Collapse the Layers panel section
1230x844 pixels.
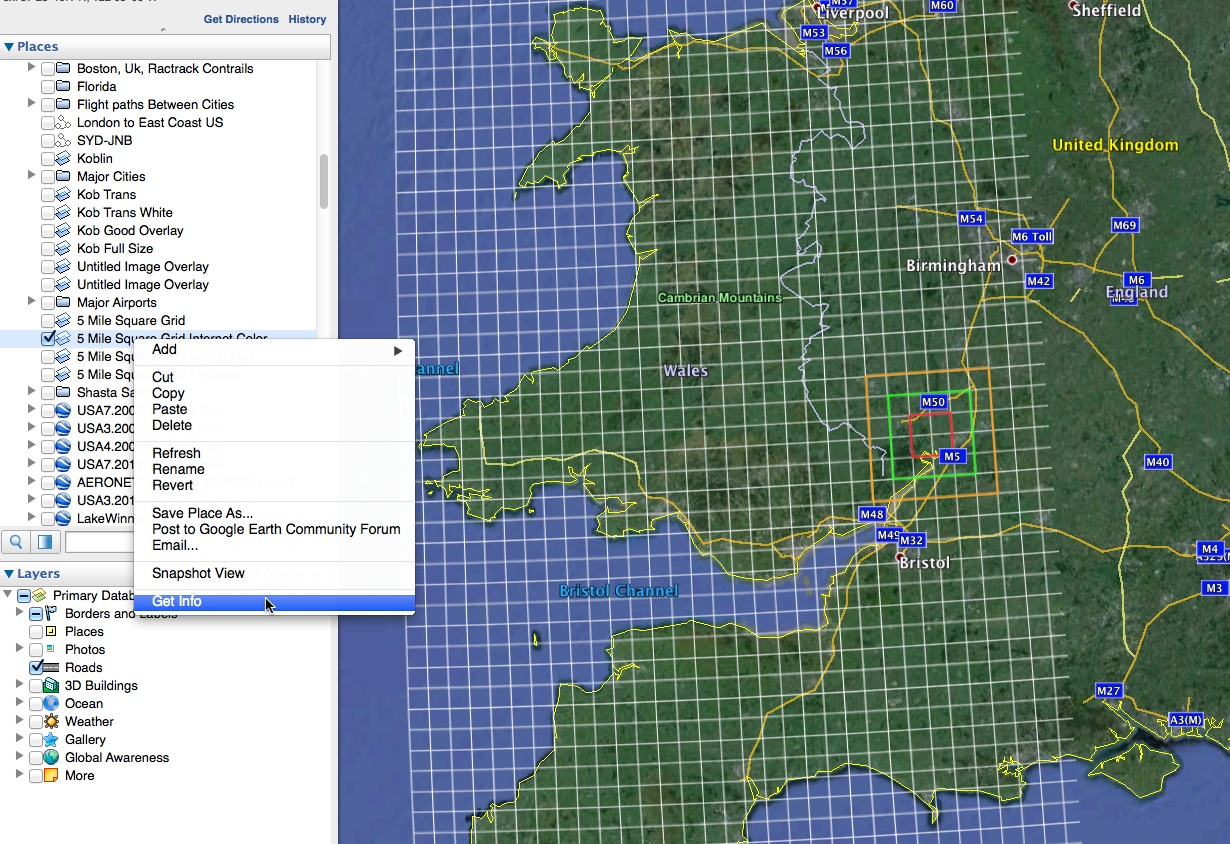[x=9, y=574]
